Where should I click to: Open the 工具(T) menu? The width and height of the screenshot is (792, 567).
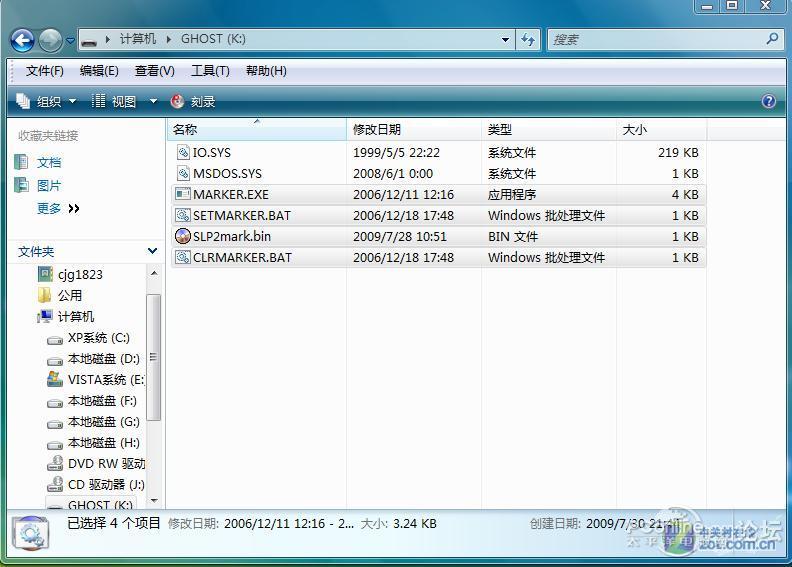pyautogui.click(x=210, y=71)
